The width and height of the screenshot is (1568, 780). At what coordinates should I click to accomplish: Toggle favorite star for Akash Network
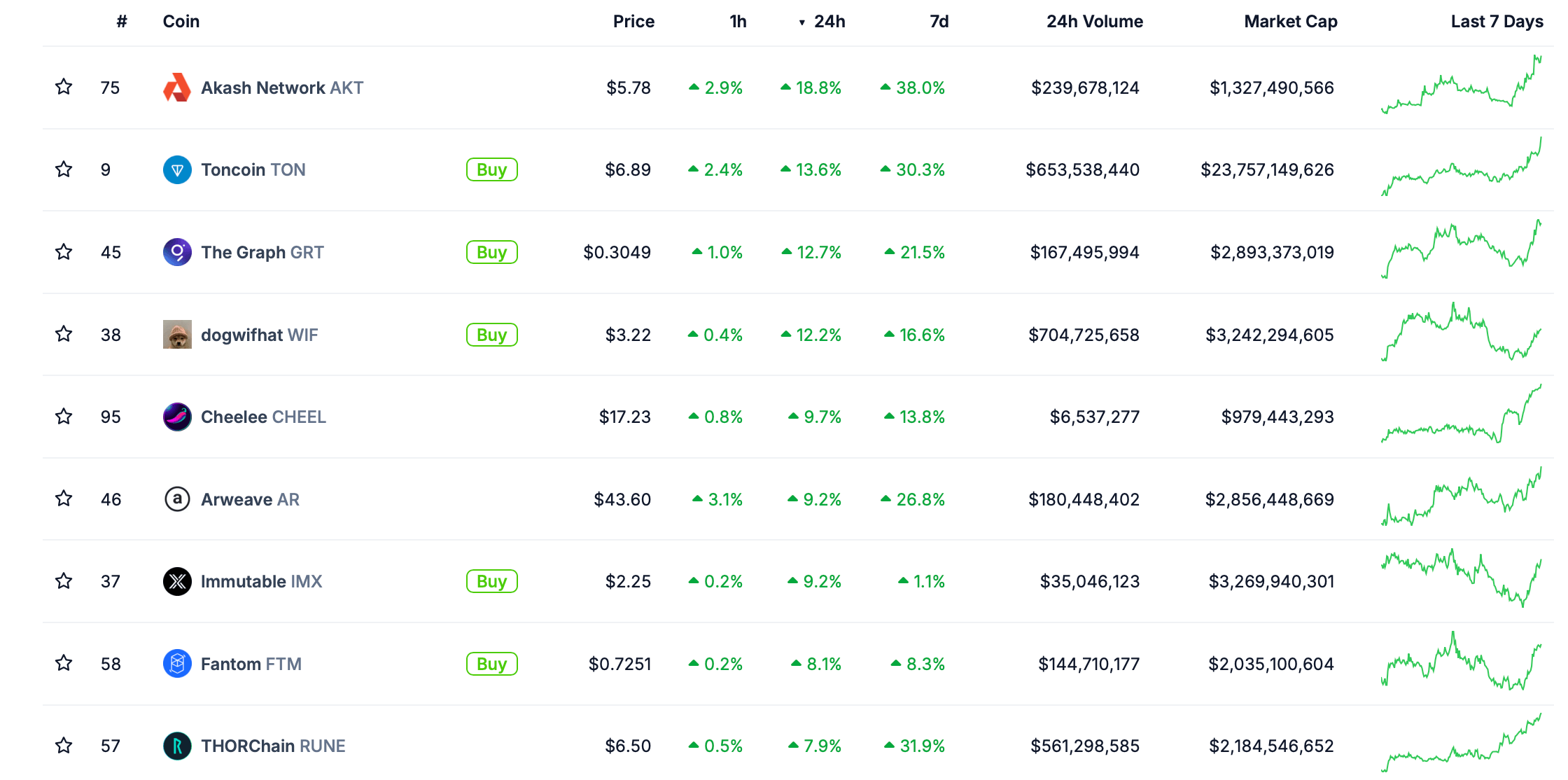[x=64, y=87]
